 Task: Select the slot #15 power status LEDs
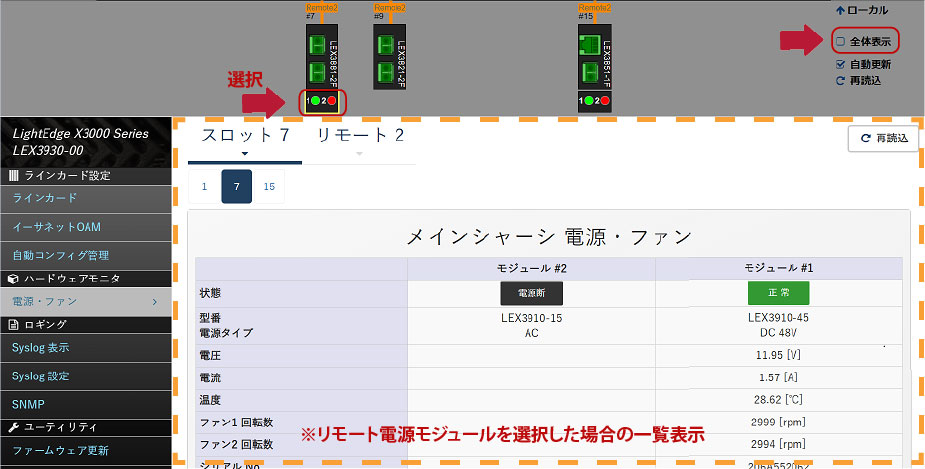point(594,101)
